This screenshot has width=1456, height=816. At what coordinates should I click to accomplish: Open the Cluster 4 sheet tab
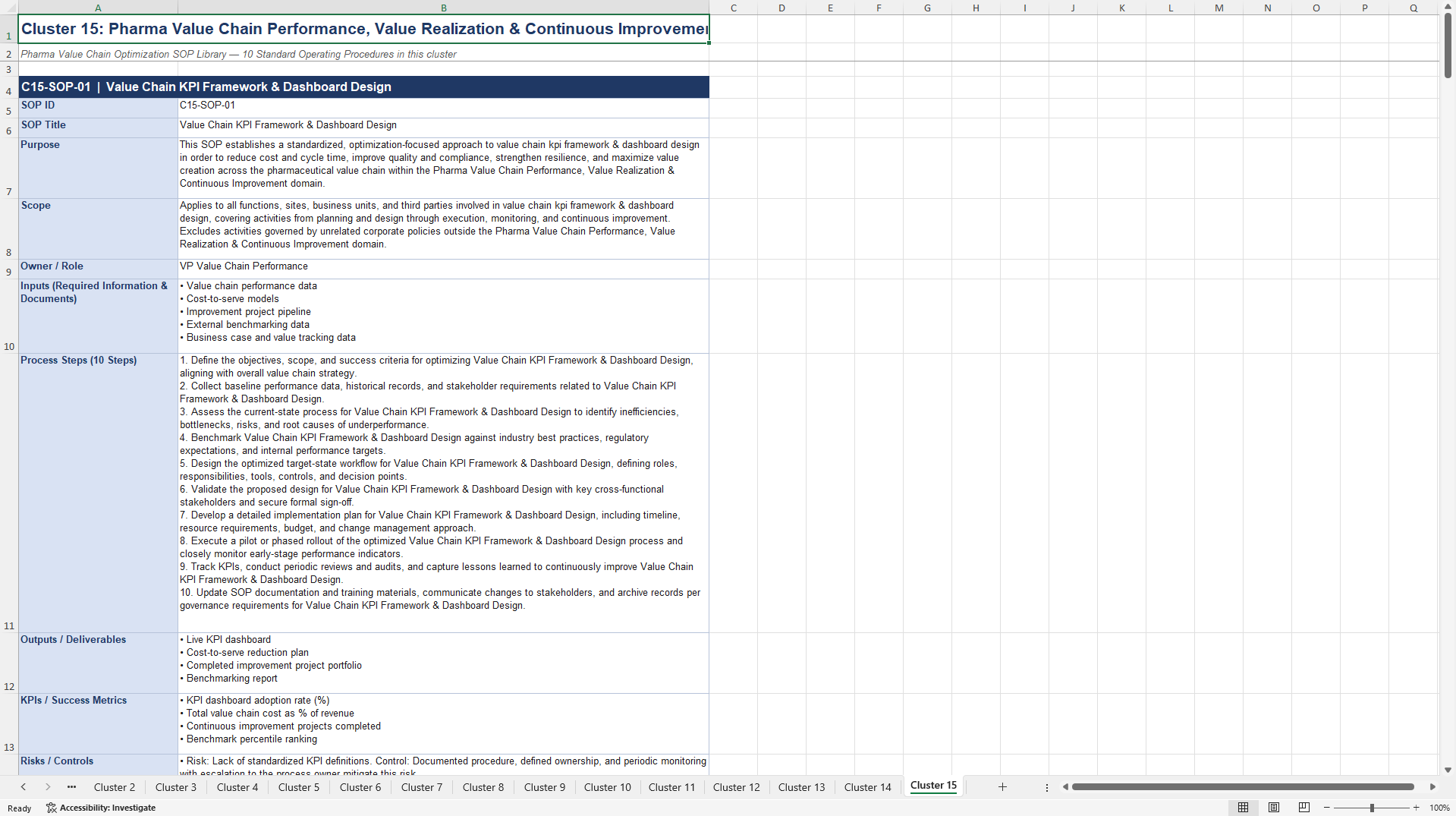[237, 787]
